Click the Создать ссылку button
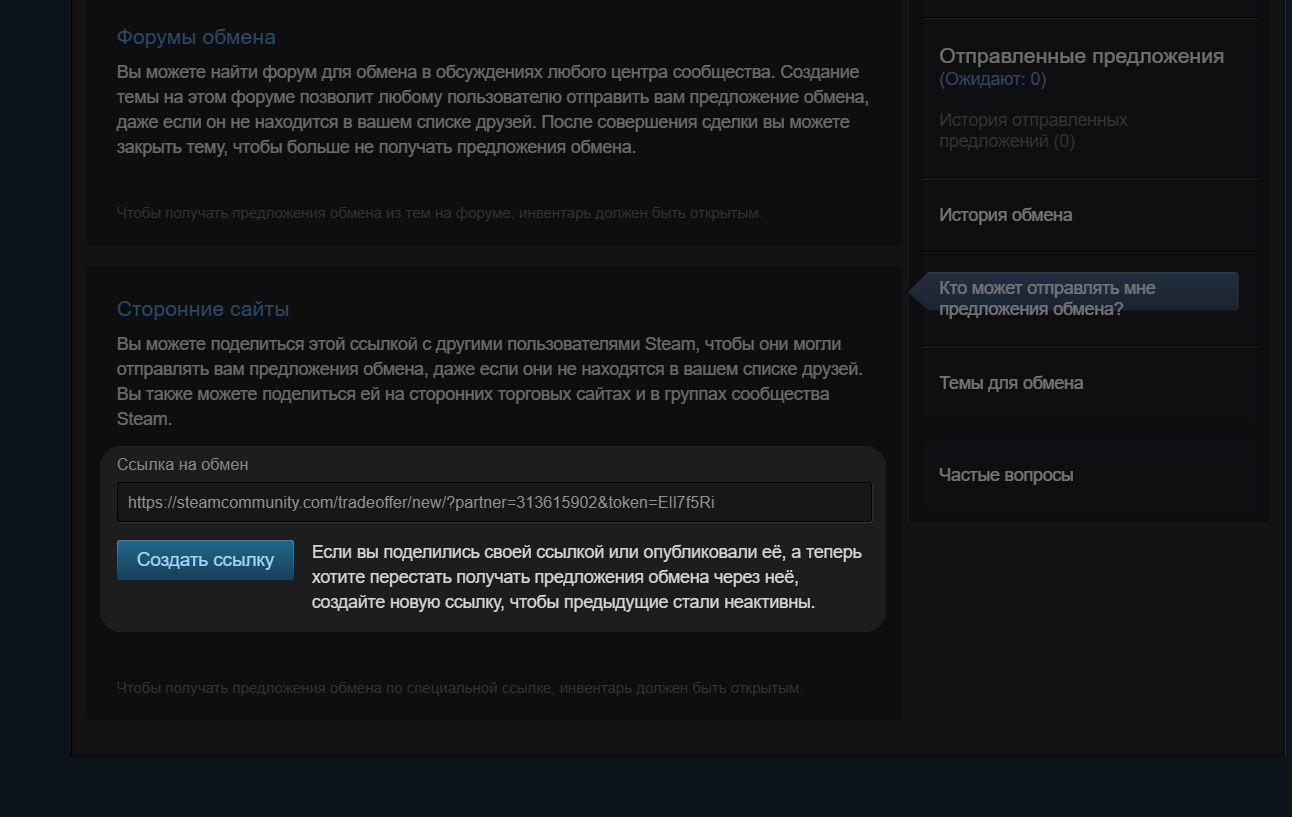Image resolution: width=1292 pixels, height=817 pixels. (x=205, y=560)
